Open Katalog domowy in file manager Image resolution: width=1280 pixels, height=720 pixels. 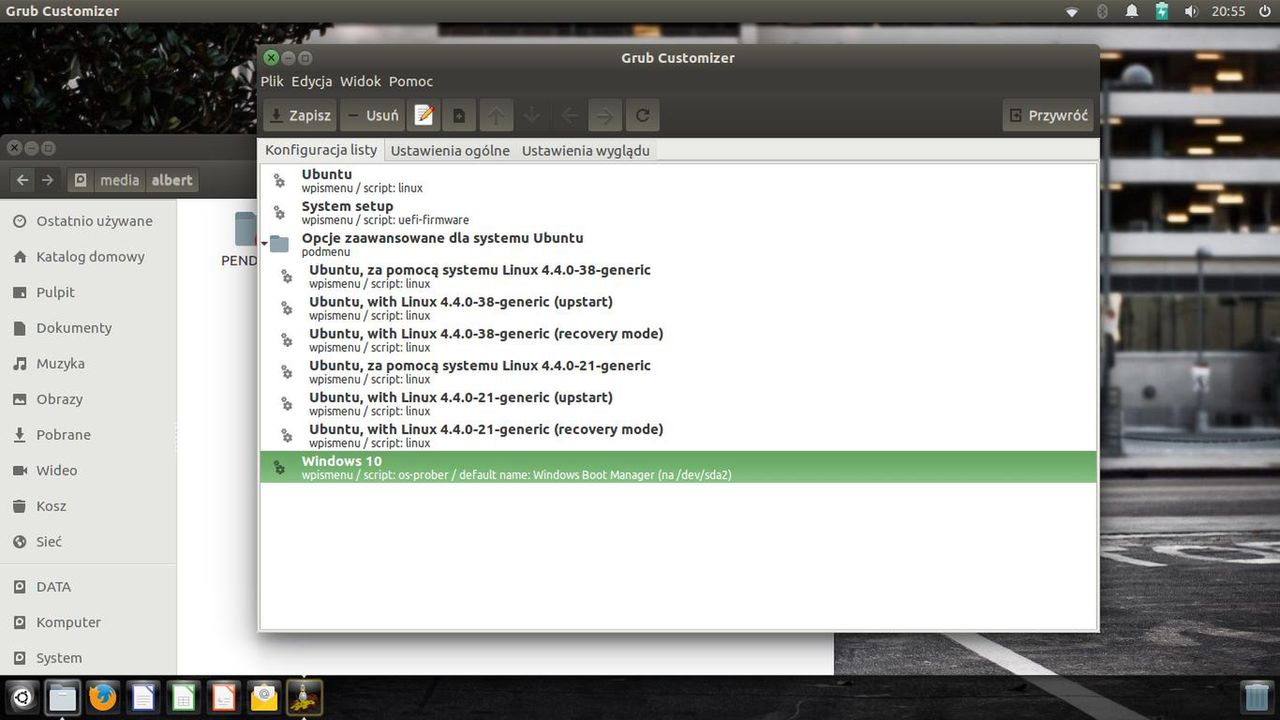tap(88, 257)
